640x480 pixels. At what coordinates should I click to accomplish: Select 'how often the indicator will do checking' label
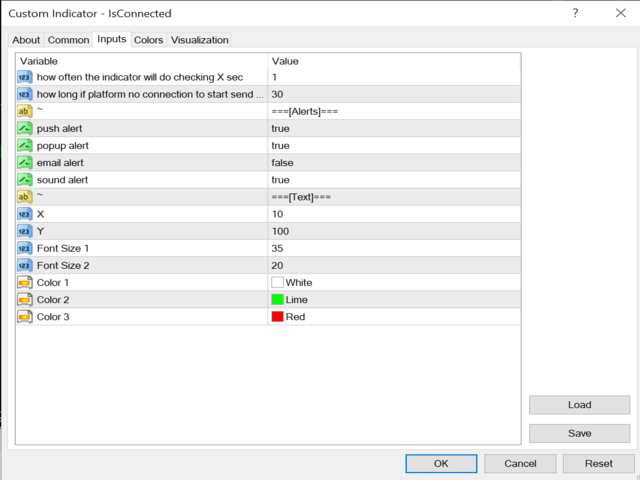coord(140,77)
